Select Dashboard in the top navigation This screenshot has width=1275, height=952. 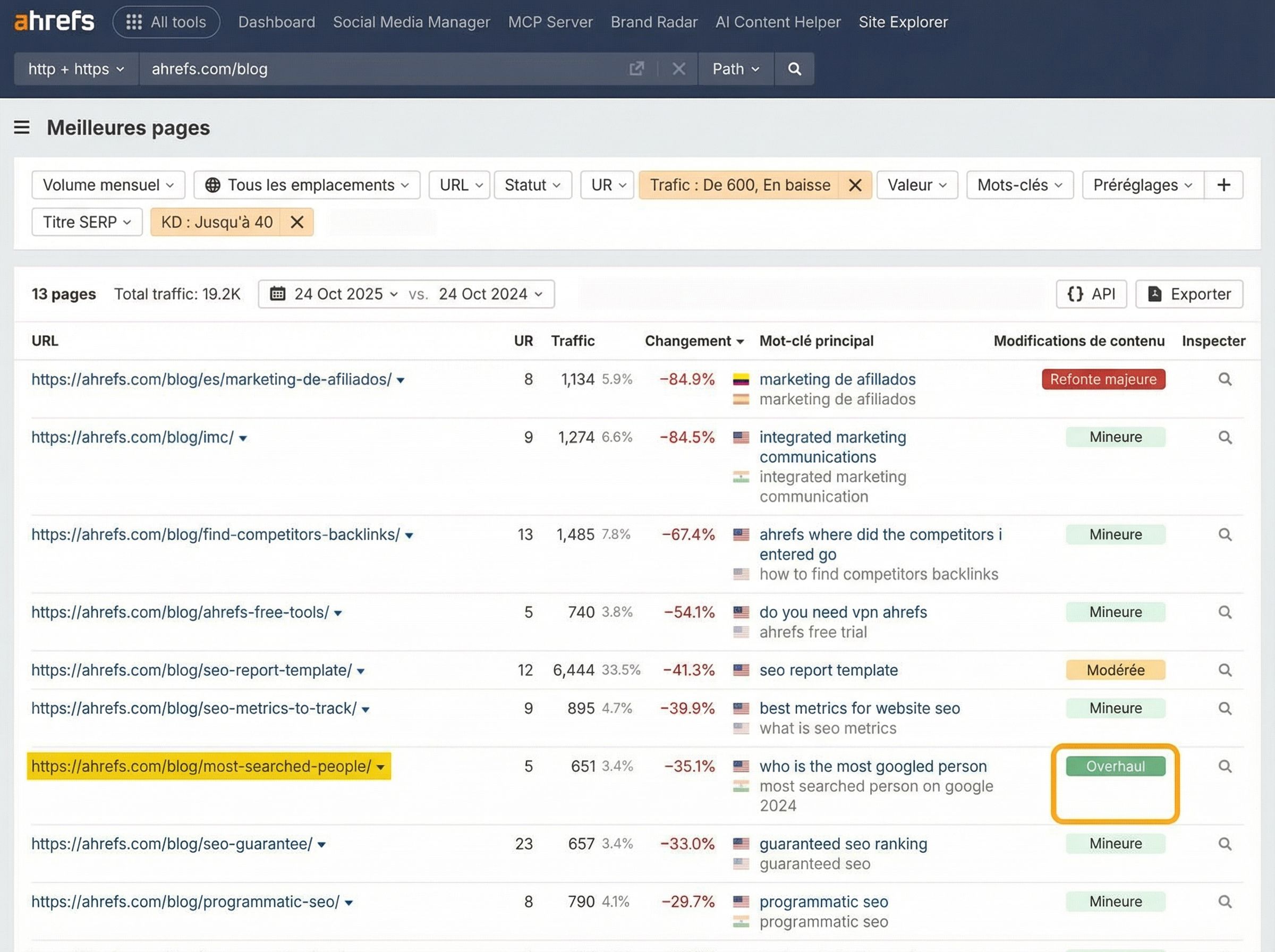pos(276,22)
